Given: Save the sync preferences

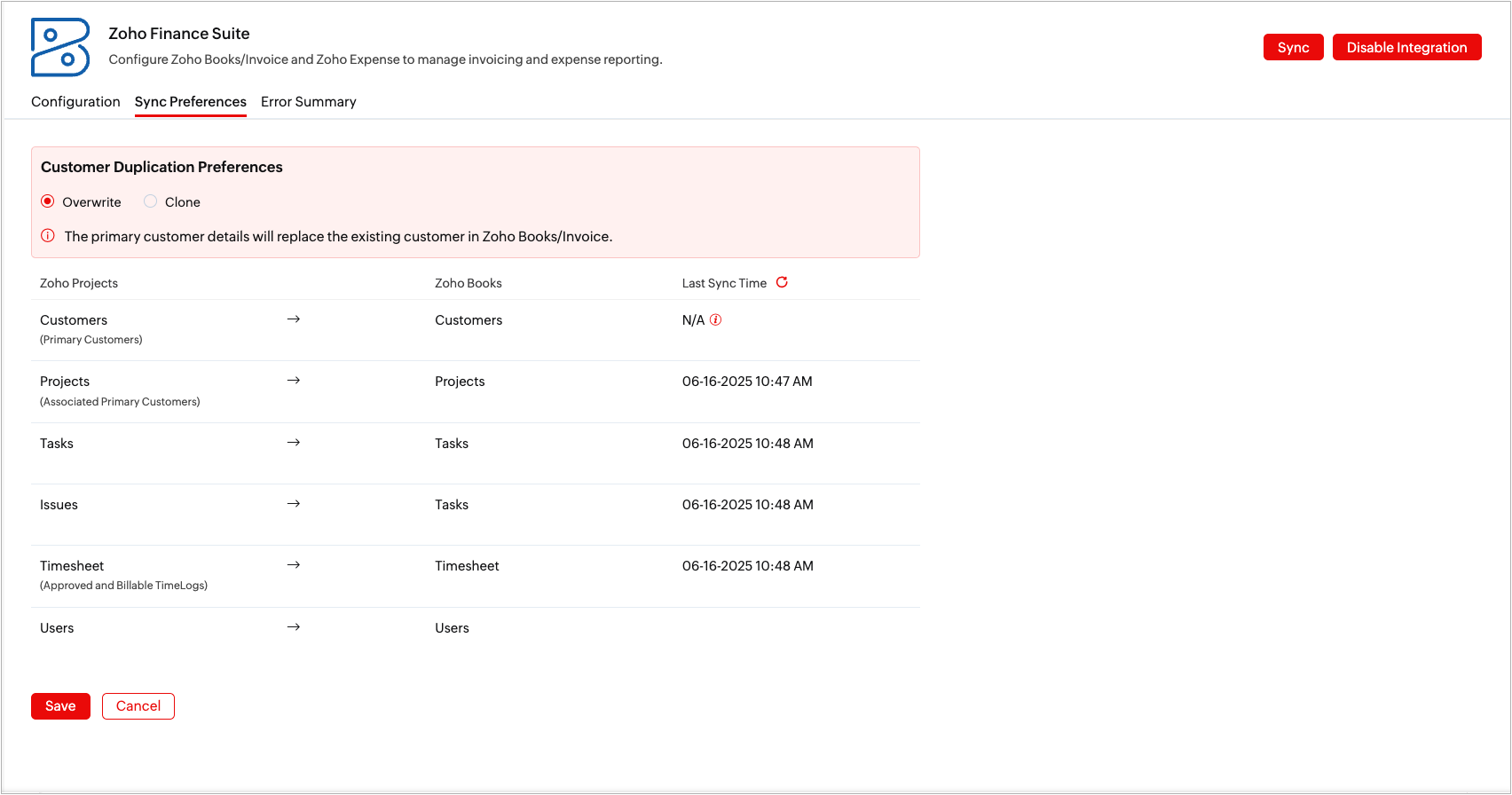Looking at the screenshot, I should tap(60, 706).
